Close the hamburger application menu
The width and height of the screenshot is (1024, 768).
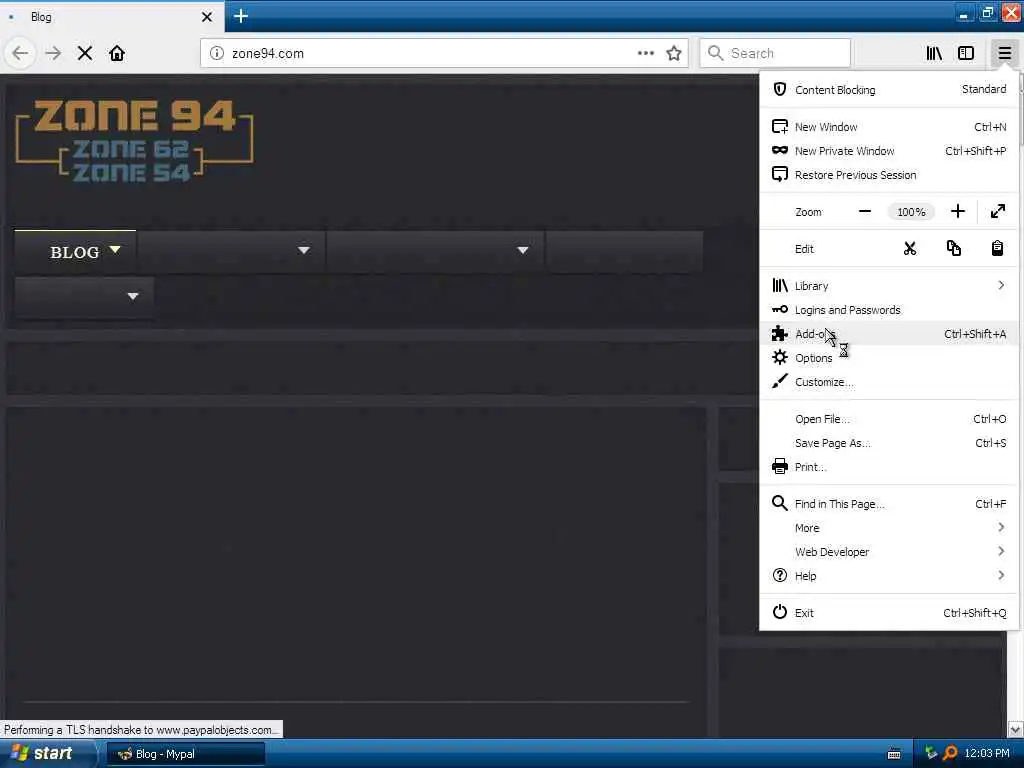(1004, 53)
